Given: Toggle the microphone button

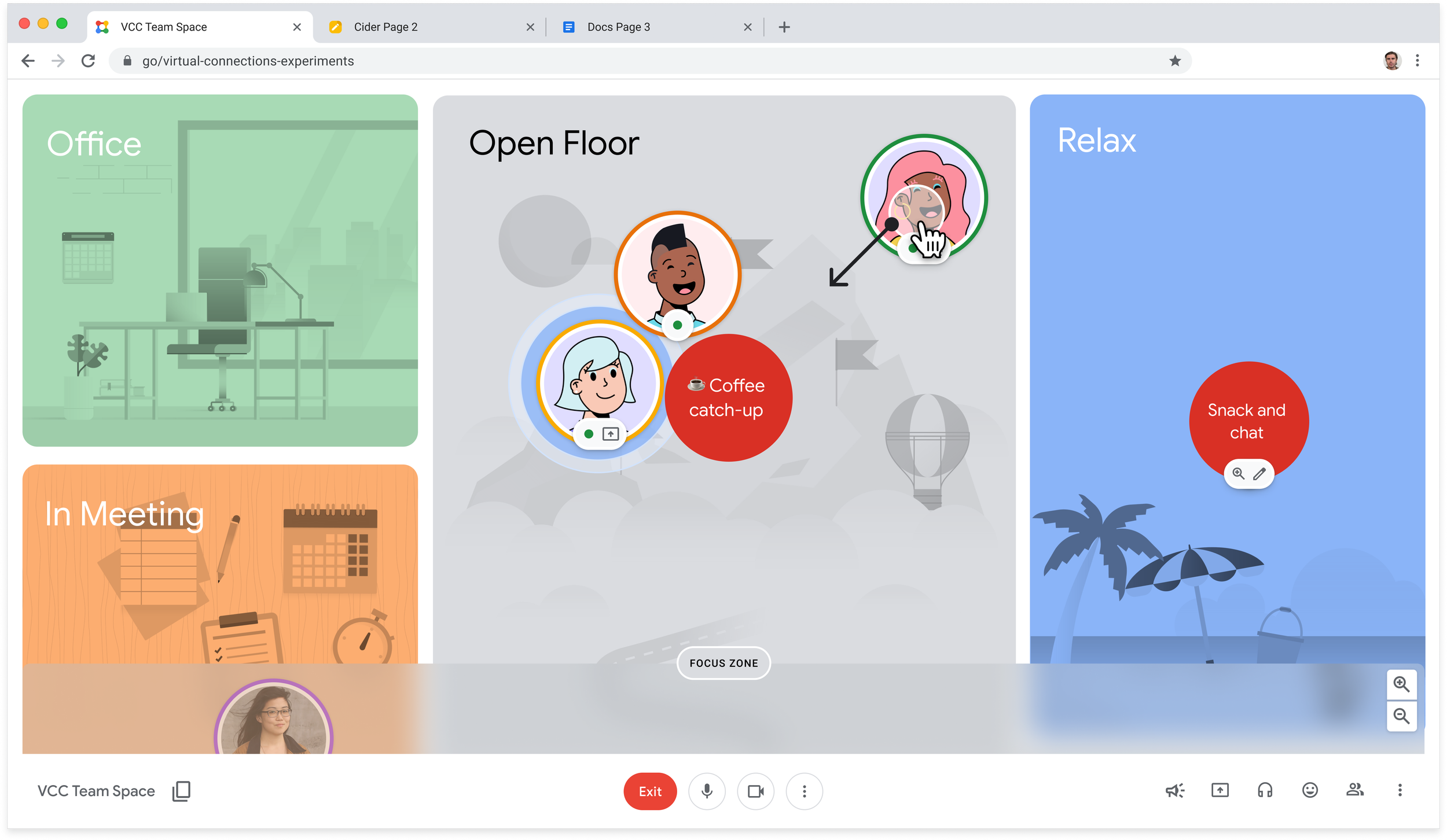Looking at the screenshot, I should (707, 791).
